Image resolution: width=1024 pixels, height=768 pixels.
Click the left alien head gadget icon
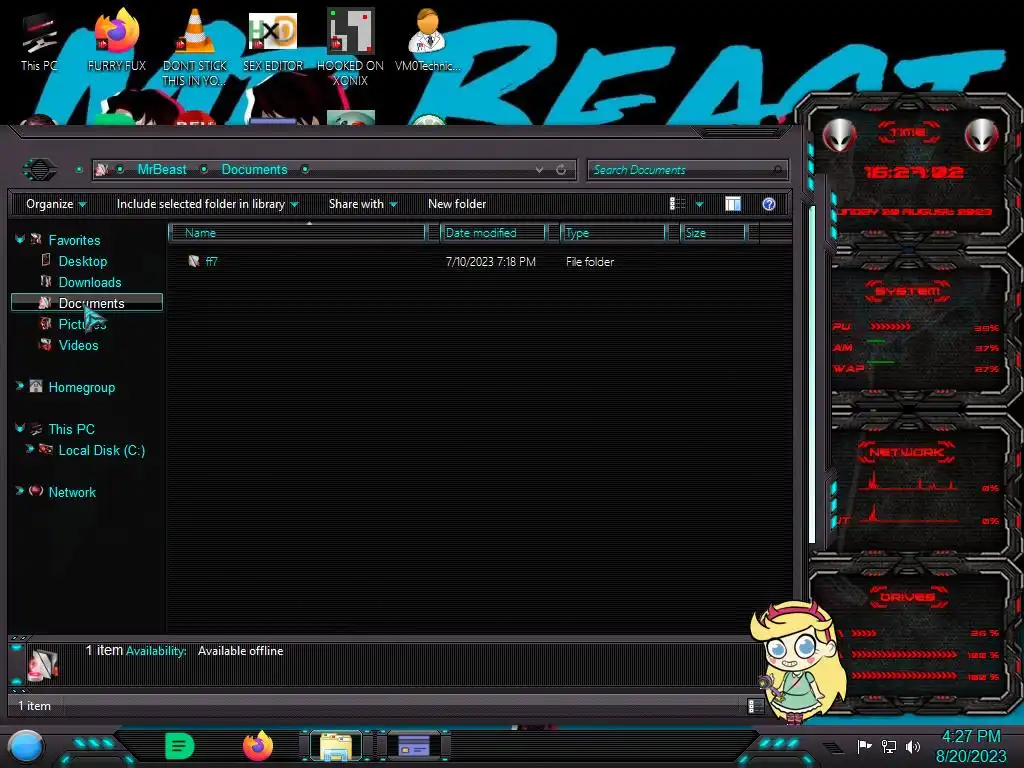pyautogui.click(x=839, y=136)
